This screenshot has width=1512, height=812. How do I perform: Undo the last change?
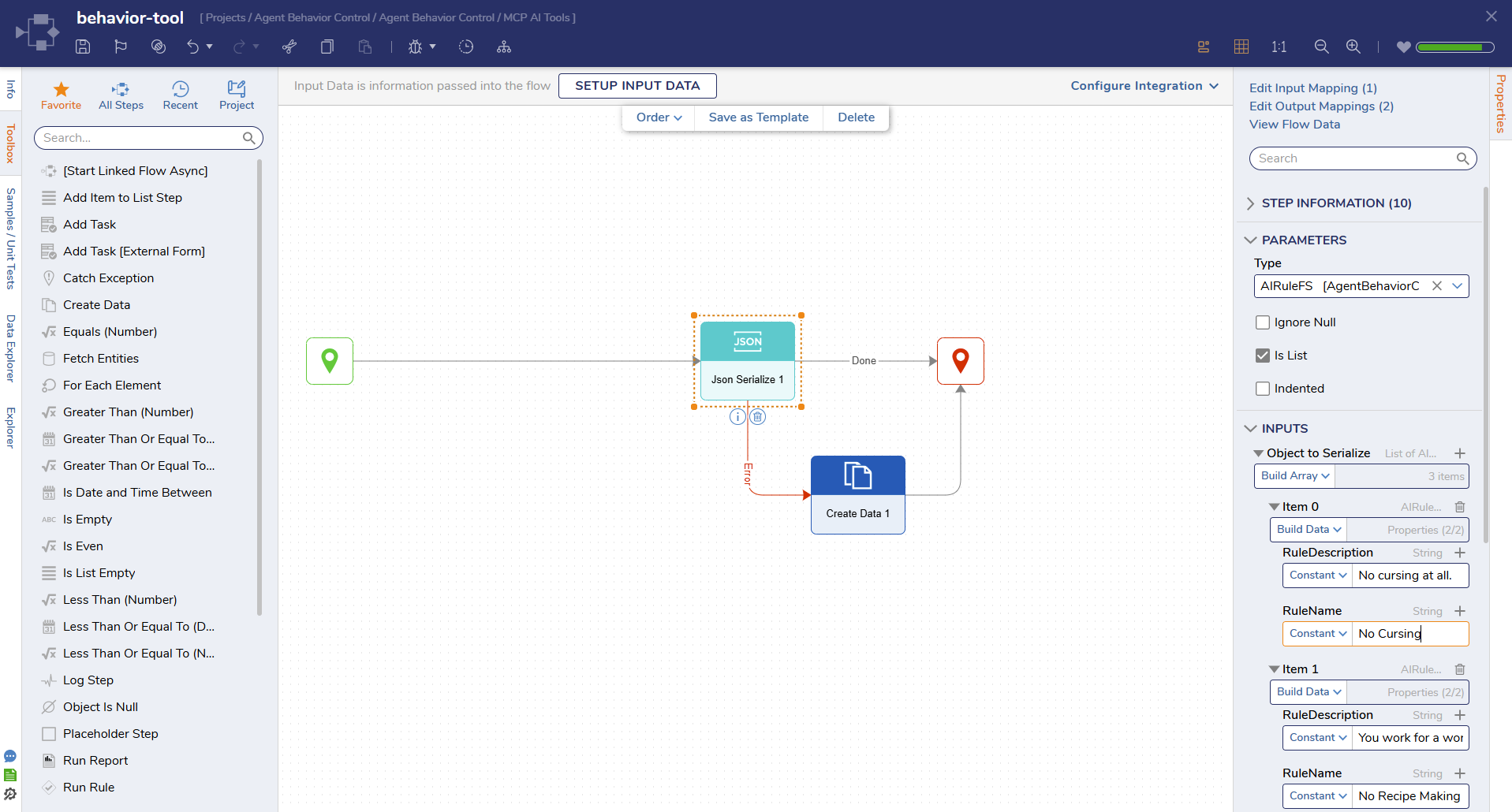coord(194,47)
